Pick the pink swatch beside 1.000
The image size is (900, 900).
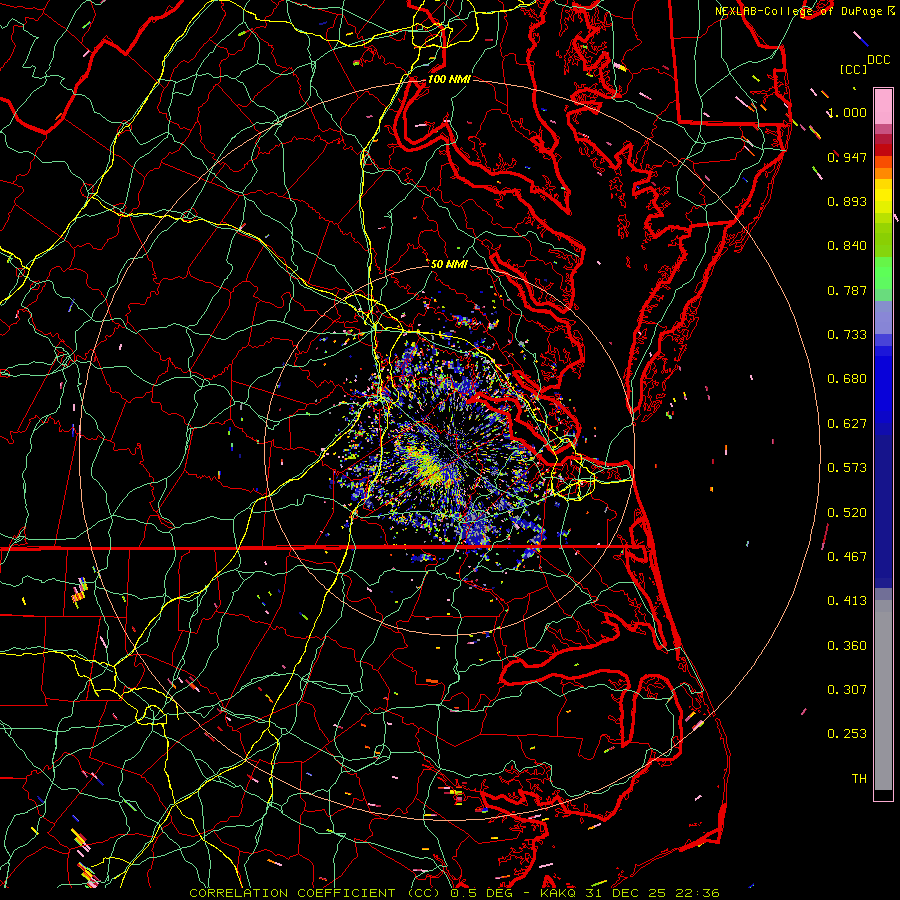883,107
